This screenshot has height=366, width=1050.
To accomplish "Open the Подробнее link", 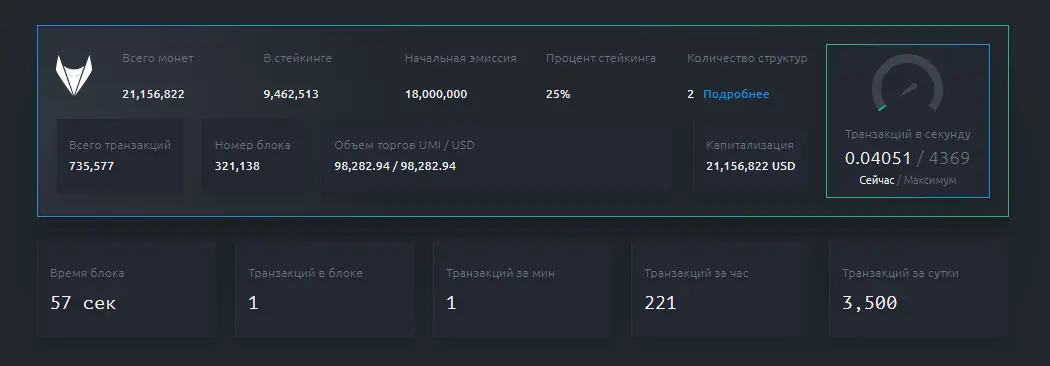I will [736, 94].
